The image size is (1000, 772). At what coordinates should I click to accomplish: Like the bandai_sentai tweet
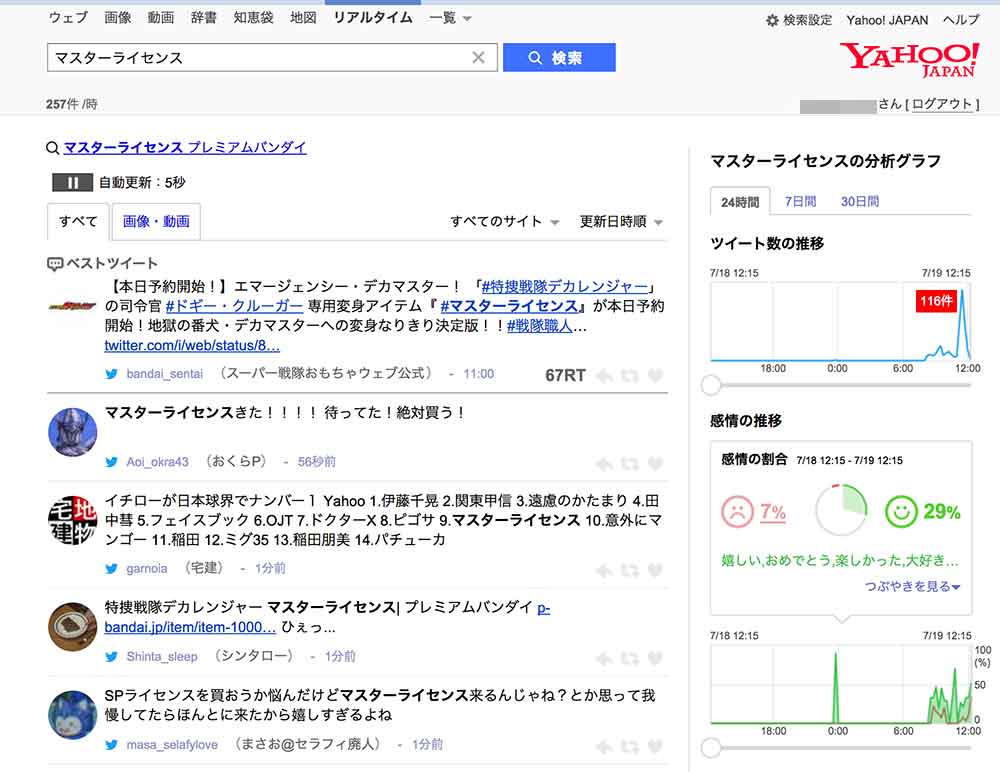tap(655, 376)
